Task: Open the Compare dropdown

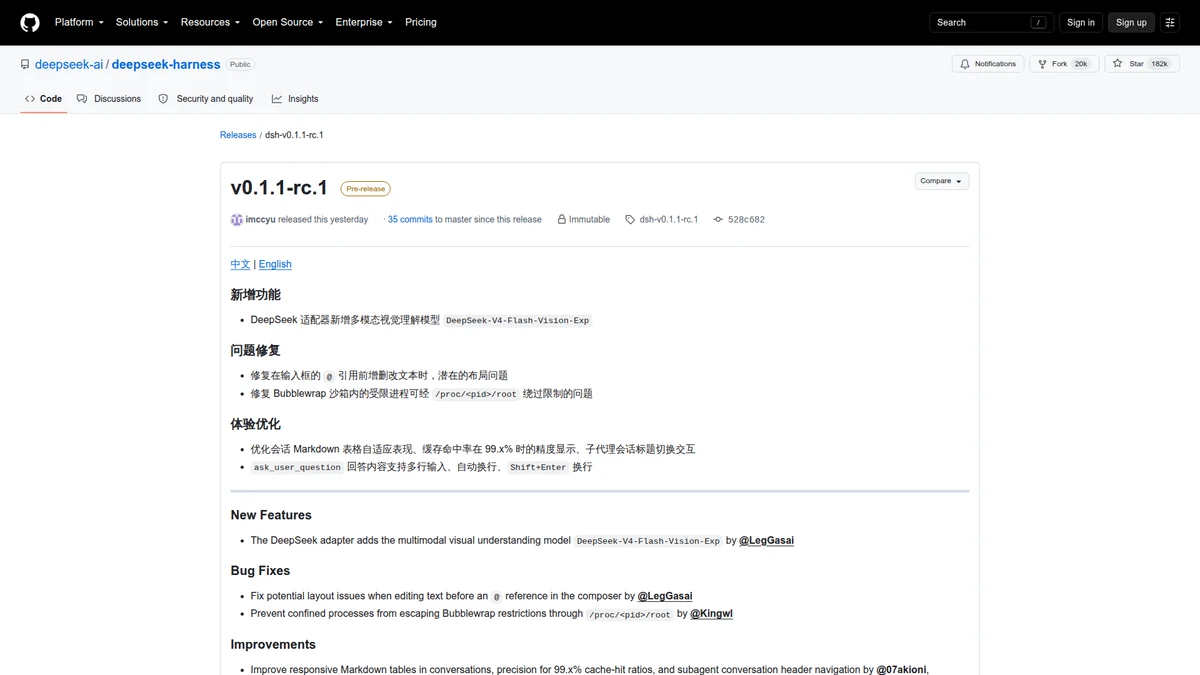Action: [x=942, y=181]
